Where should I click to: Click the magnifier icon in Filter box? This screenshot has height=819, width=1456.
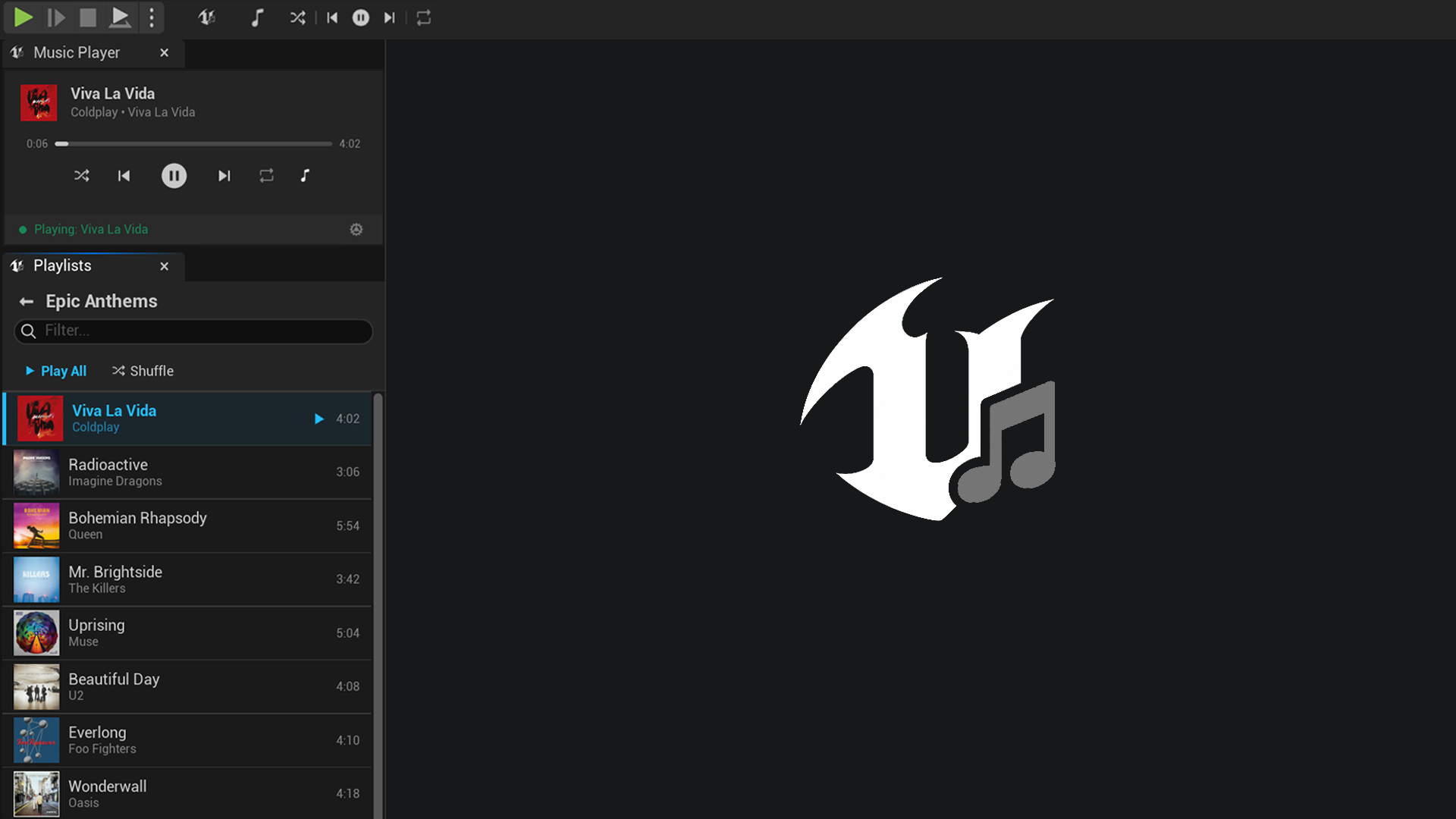(x=29, y=331)
